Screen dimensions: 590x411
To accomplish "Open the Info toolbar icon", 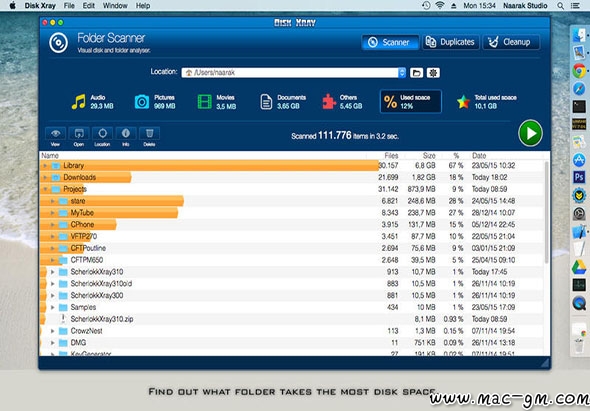I will [126, 134].
